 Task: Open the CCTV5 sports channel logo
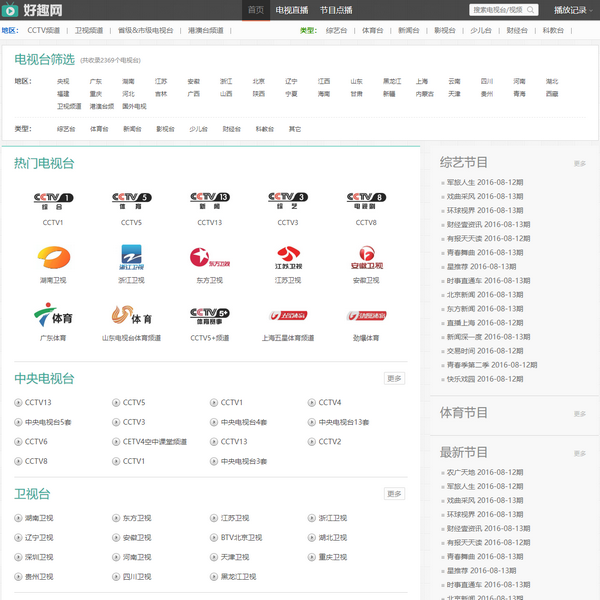click(131, 200)
